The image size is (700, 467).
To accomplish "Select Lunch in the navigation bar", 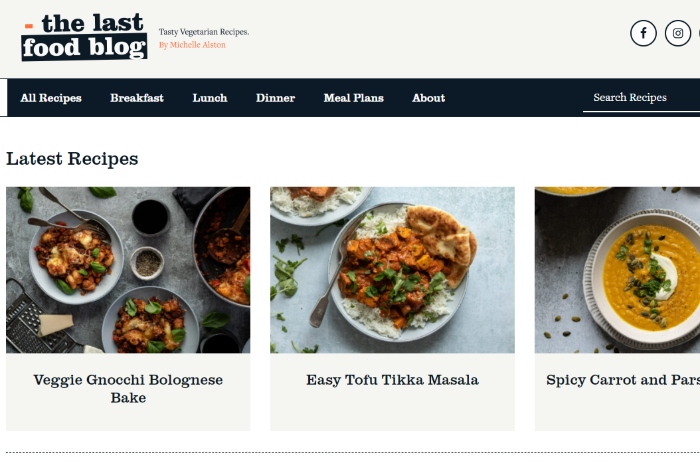I will click(x=210, y=98).
